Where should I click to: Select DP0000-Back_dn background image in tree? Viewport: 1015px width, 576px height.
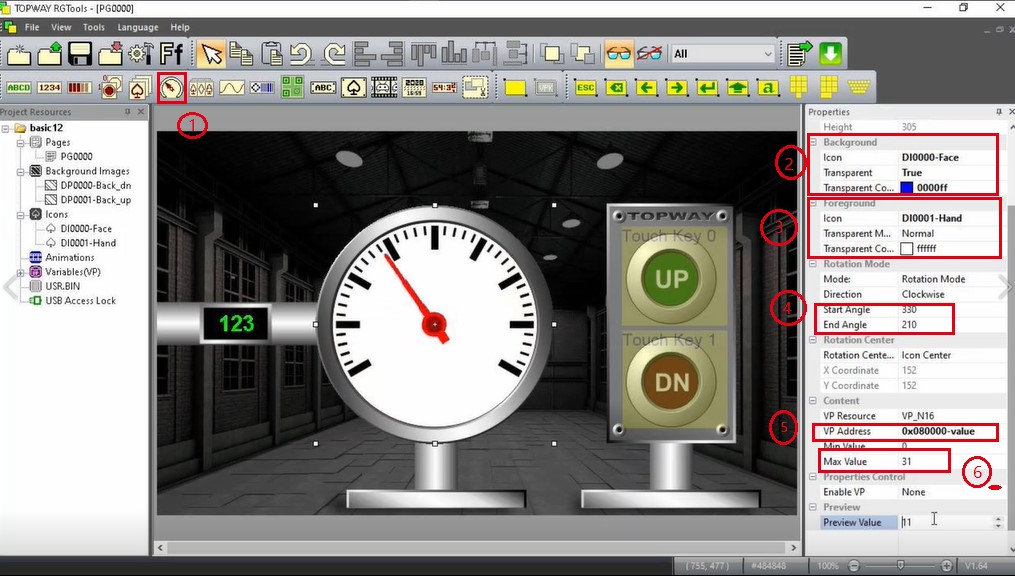(x=96, y=186)
